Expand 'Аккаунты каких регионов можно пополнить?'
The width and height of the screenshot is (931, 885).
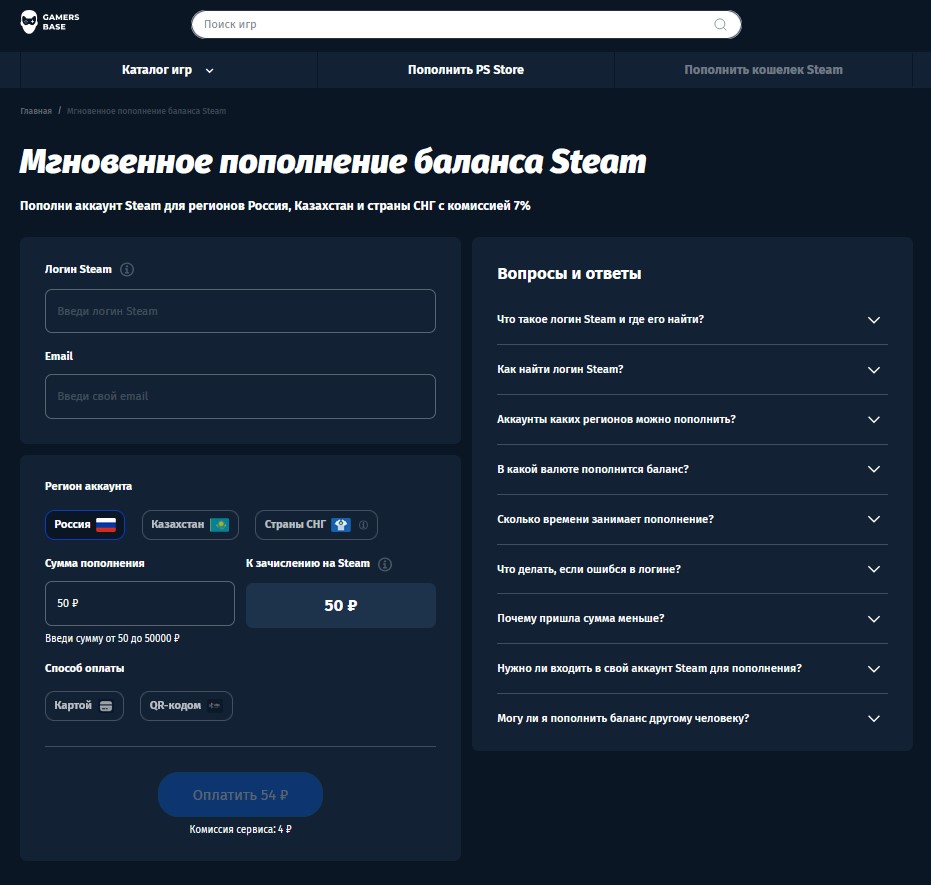click(692, 419)
